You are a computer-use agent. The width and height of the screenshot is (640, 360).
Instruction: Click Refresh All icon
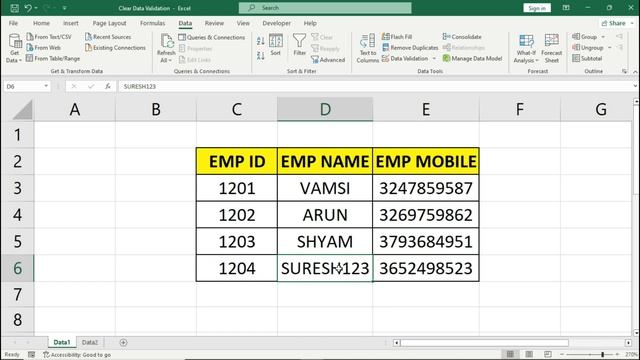click(166, 42)
